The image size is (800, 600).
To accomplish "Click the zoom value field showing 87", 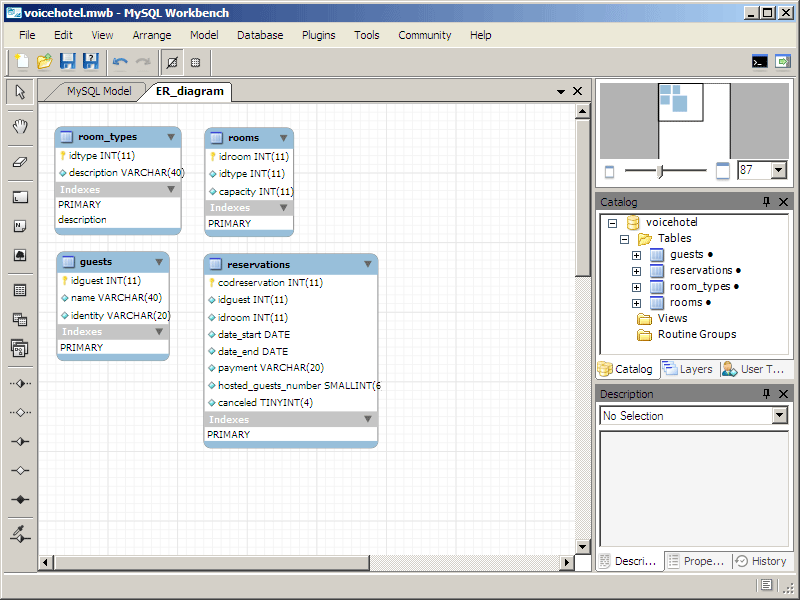I will pos(755,170).
